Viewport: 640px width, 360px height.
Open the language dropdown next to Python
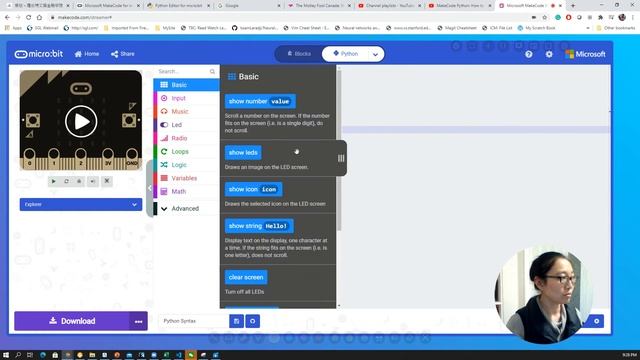tap(375, 54)
